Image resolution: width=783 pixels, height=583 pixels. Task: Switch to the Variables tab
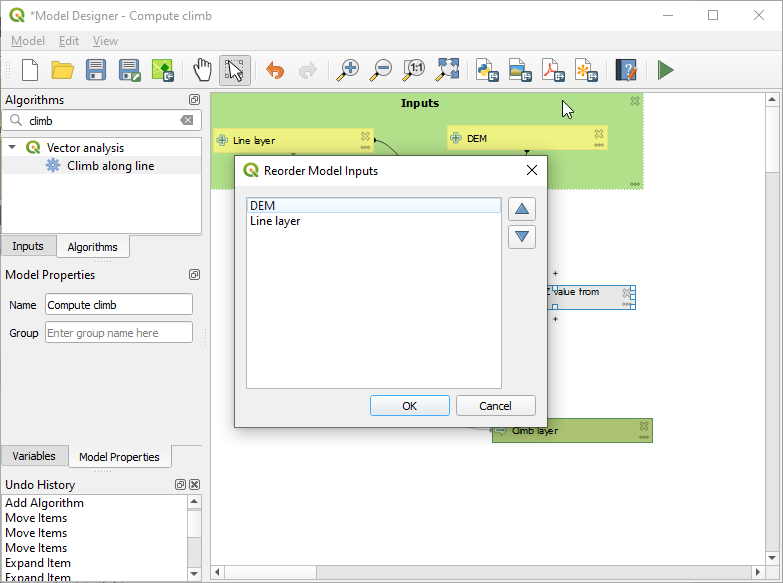(34, 456)
